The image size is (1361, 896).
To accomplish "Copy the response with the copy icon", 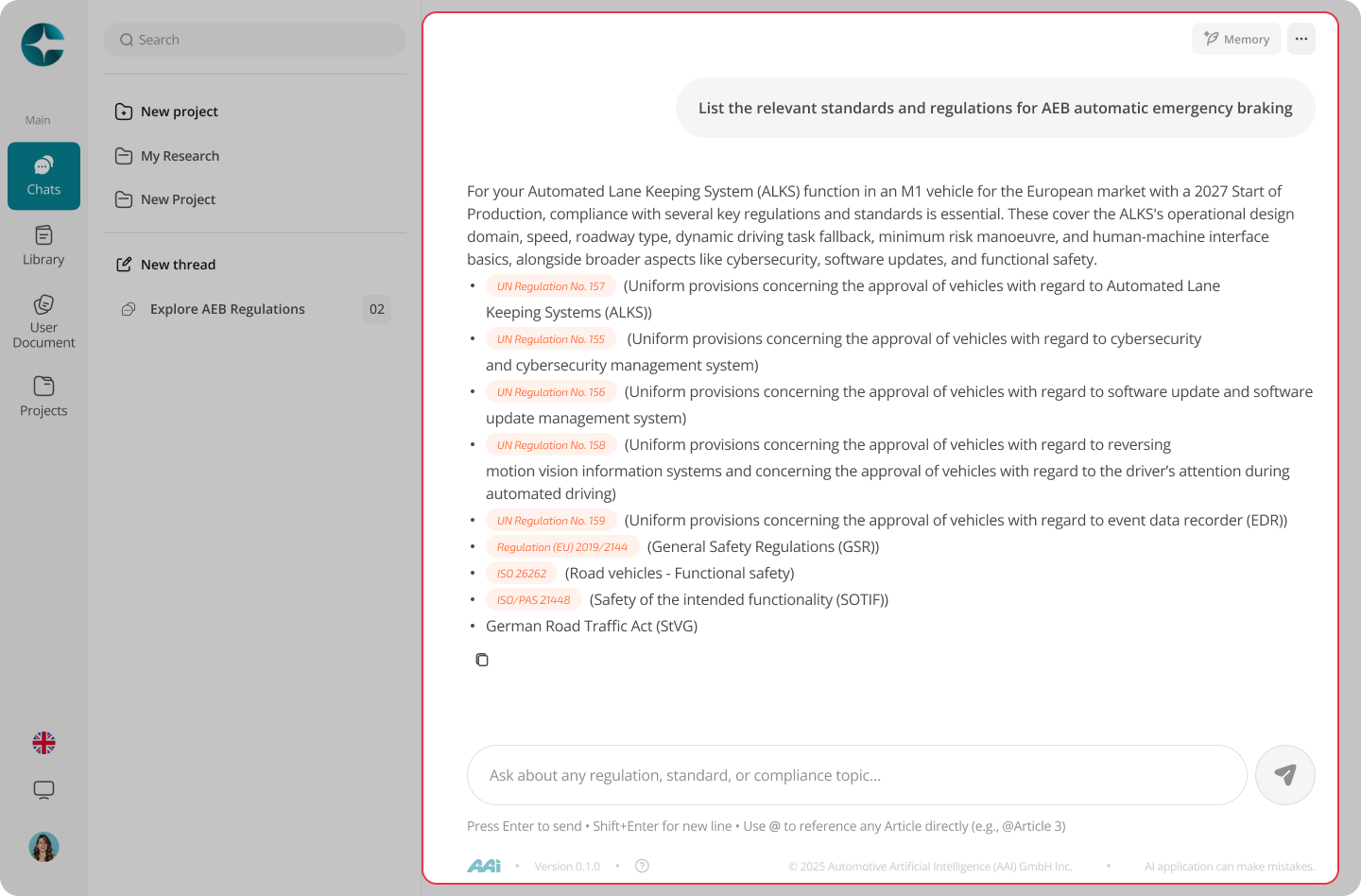I will click(482, 660).
